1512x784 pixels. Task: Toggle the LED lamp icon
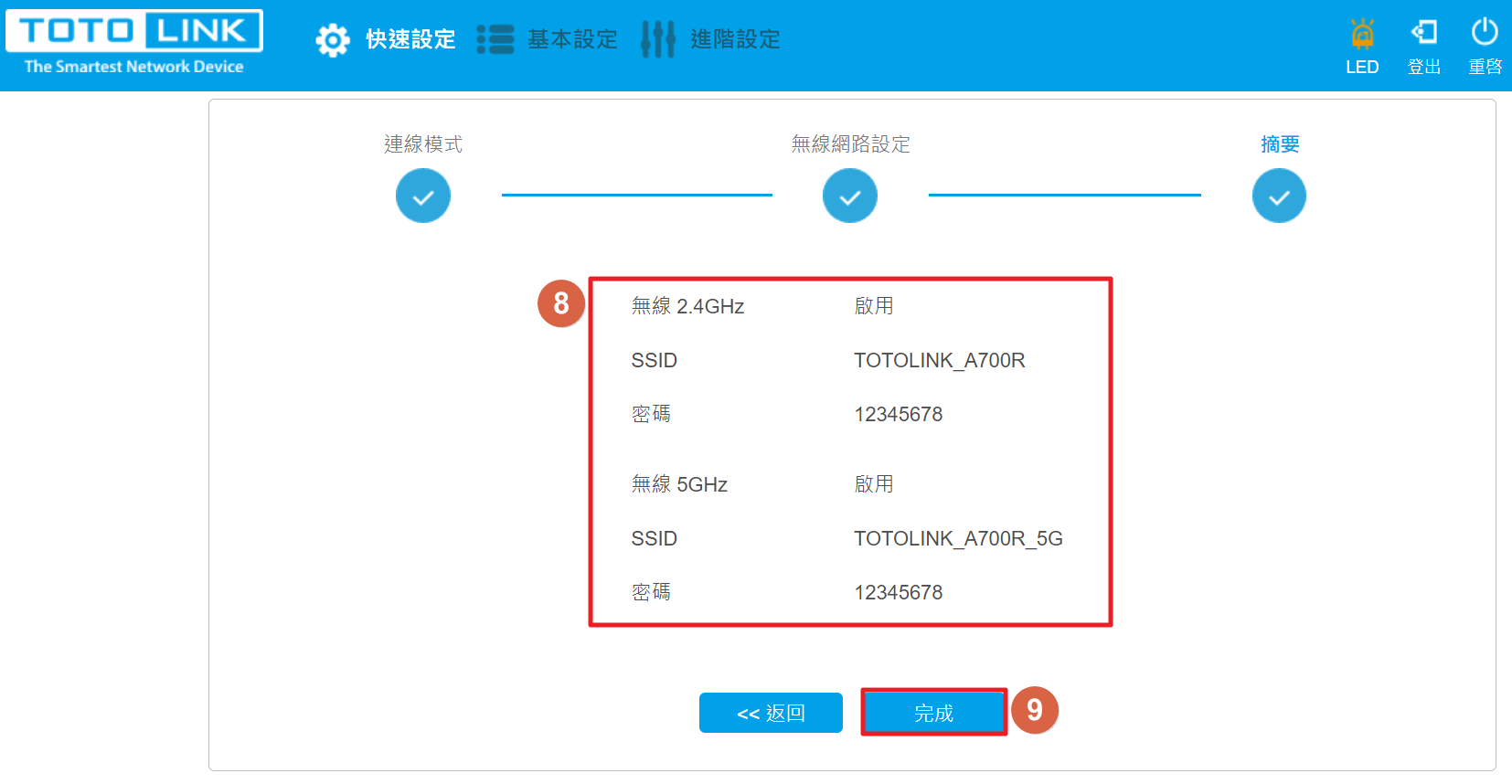click(1362, 34)
